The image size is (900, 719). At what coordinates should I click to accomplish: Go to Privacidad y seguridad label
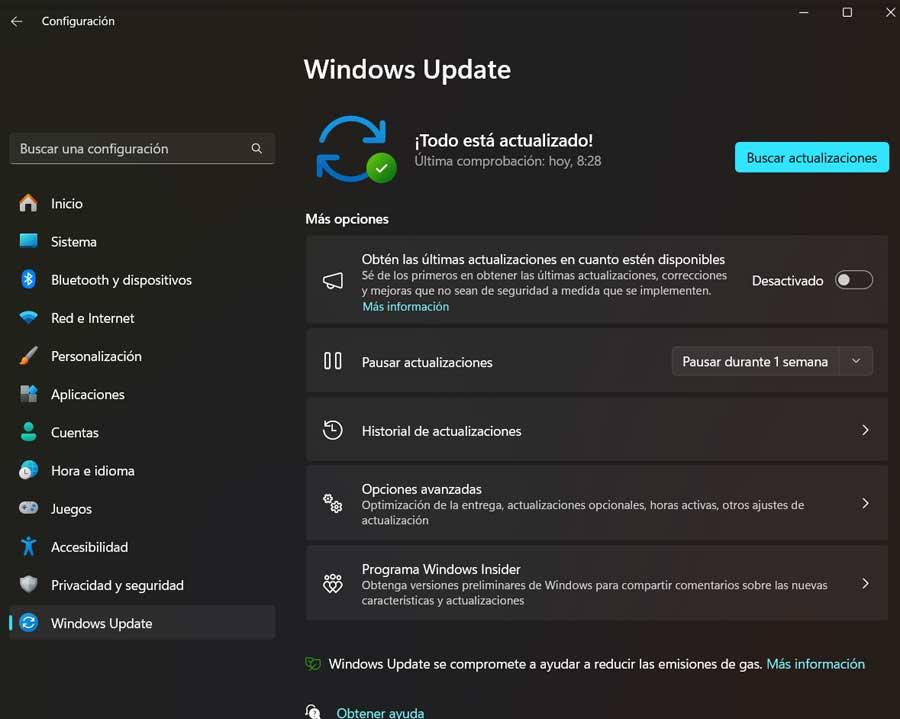pyautogui.click(x=117, y=585)
